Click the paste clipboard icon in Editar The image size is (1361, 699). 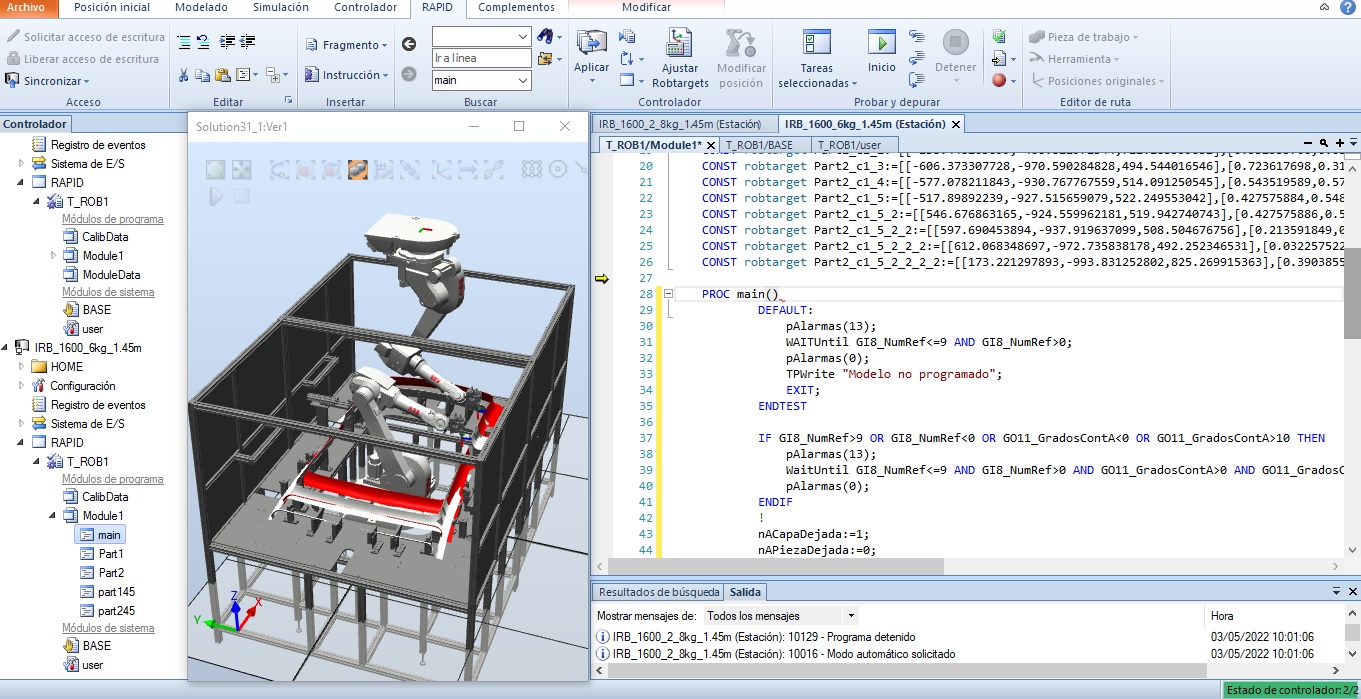(222, 75)
